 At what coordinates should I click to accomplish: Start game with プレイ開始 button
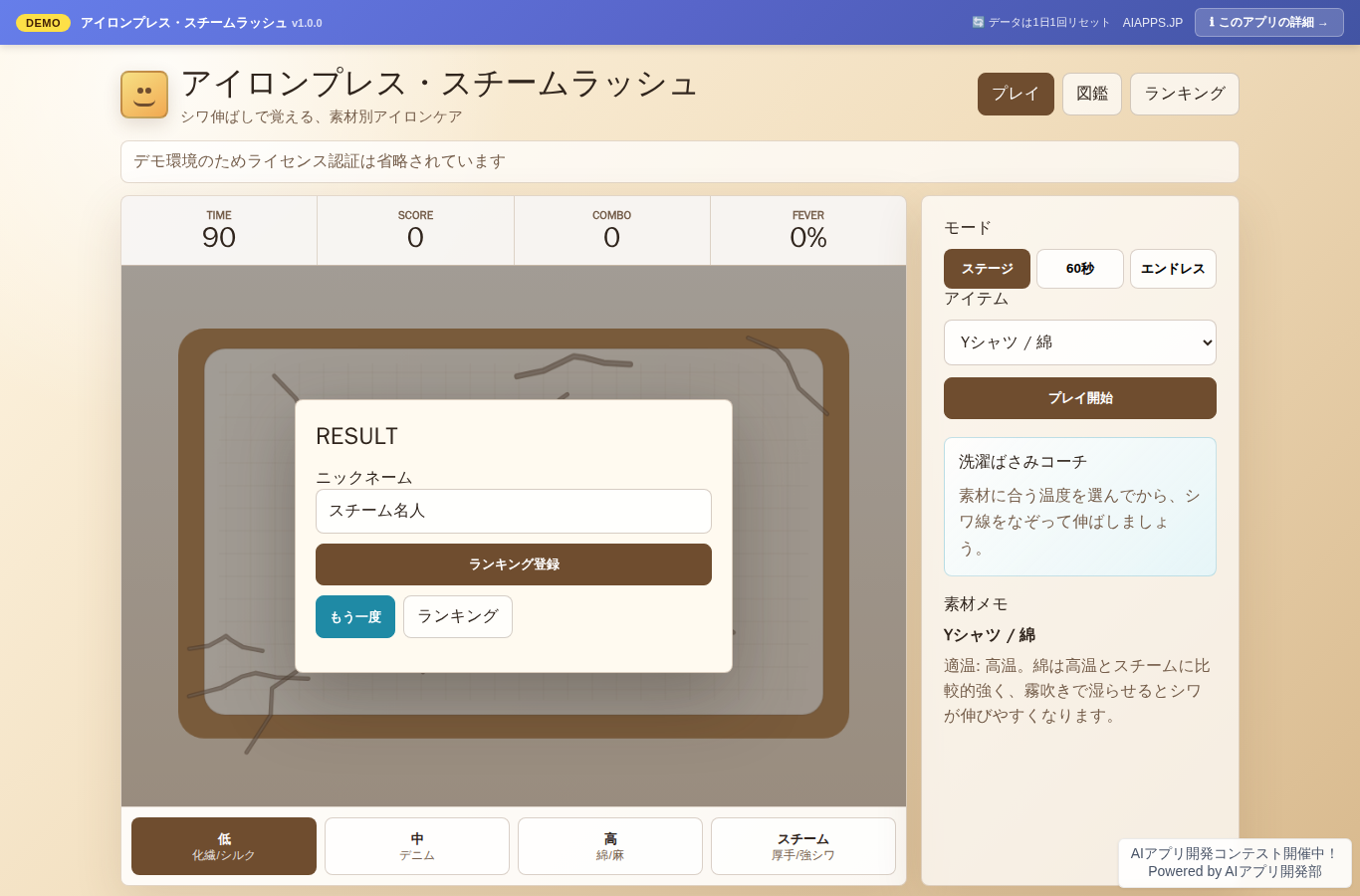click(x=1080, y=398)
